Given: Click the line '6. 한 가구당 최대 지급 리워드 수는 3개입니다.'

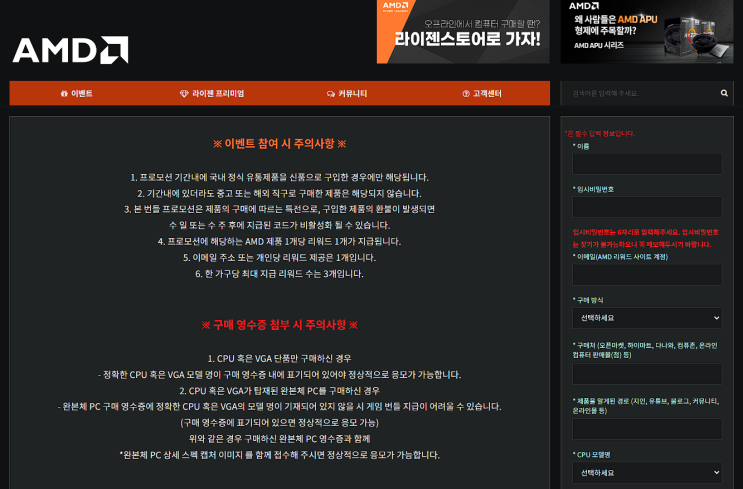Looking at the screenshot, I should pyautogui.click(x=280, y=274).
